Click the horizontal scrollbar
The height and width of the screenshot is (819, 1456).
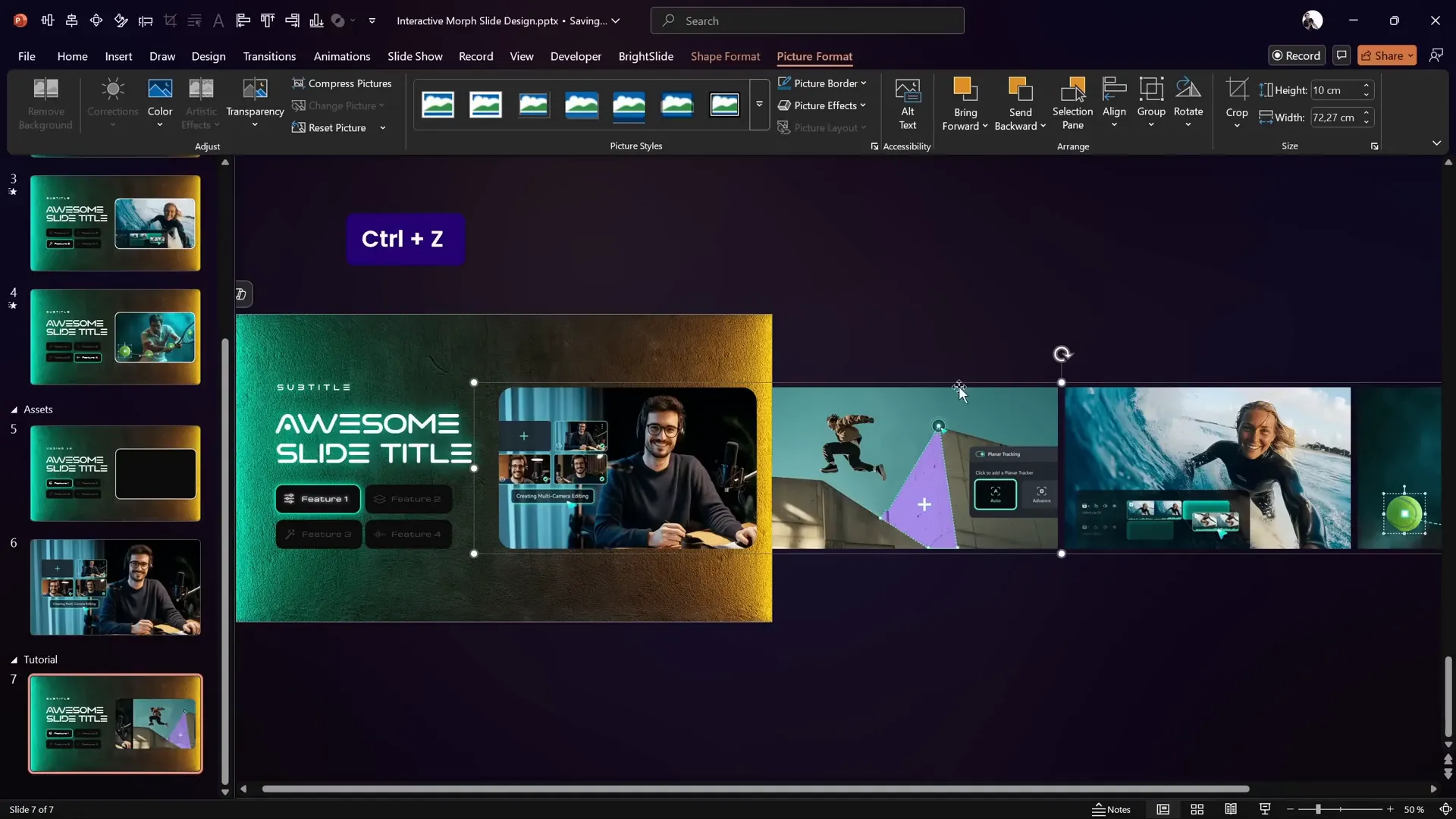755,789
